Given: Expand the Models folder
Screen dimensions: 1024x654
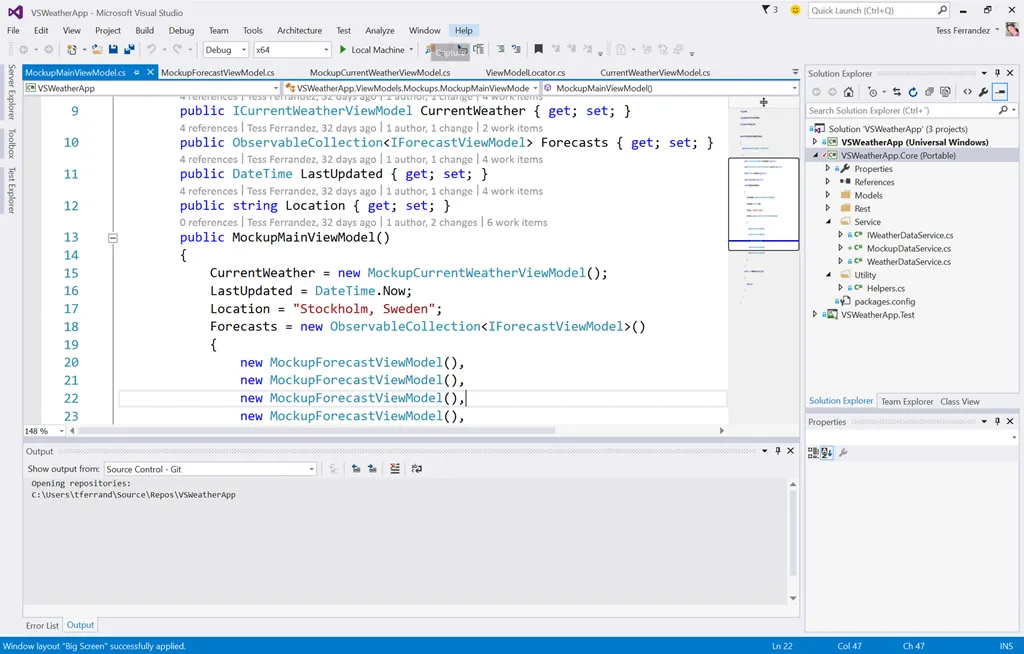Looking at the screenshot, I should [x=827, y=195].
